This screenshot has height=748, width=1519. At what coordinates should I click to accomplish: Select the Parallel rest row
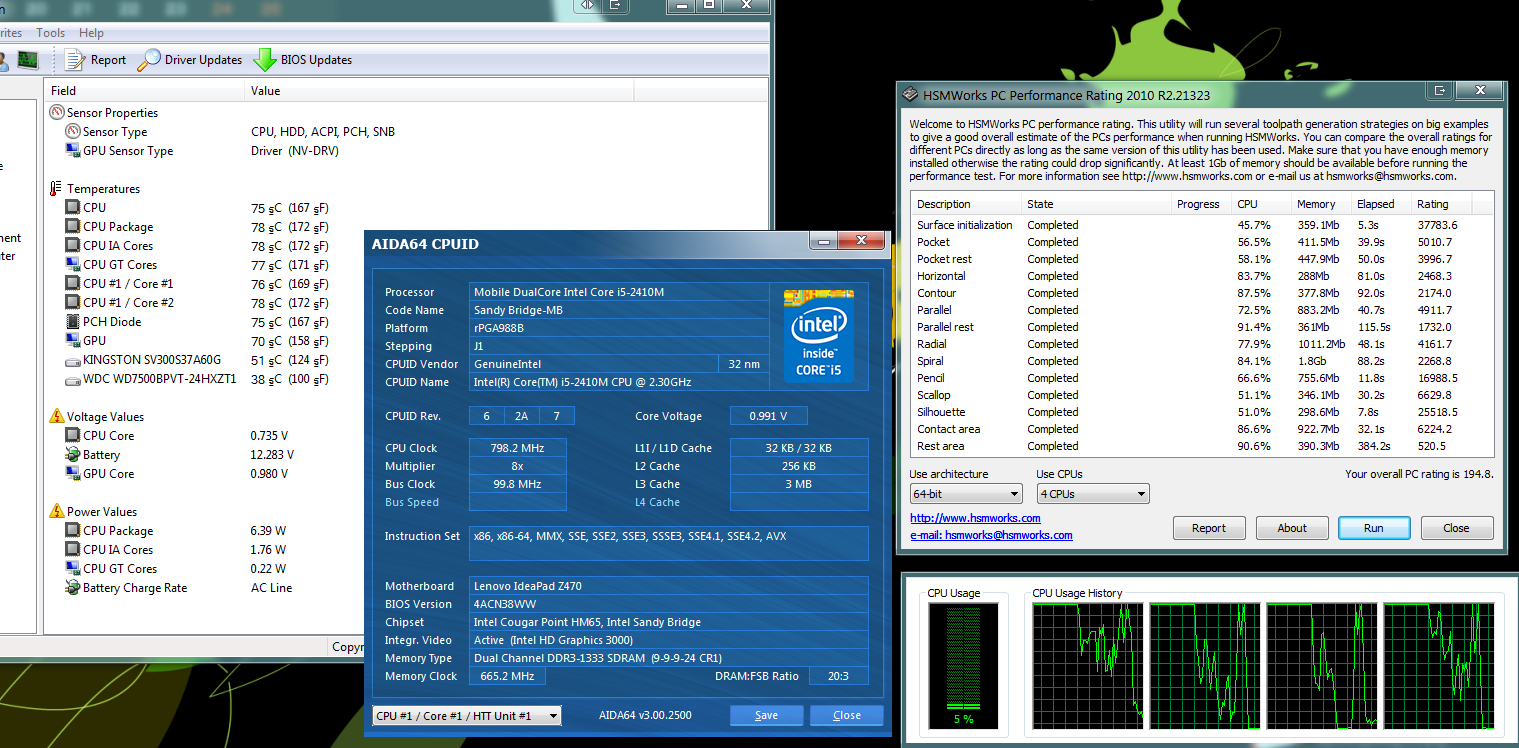(1202, 327)
